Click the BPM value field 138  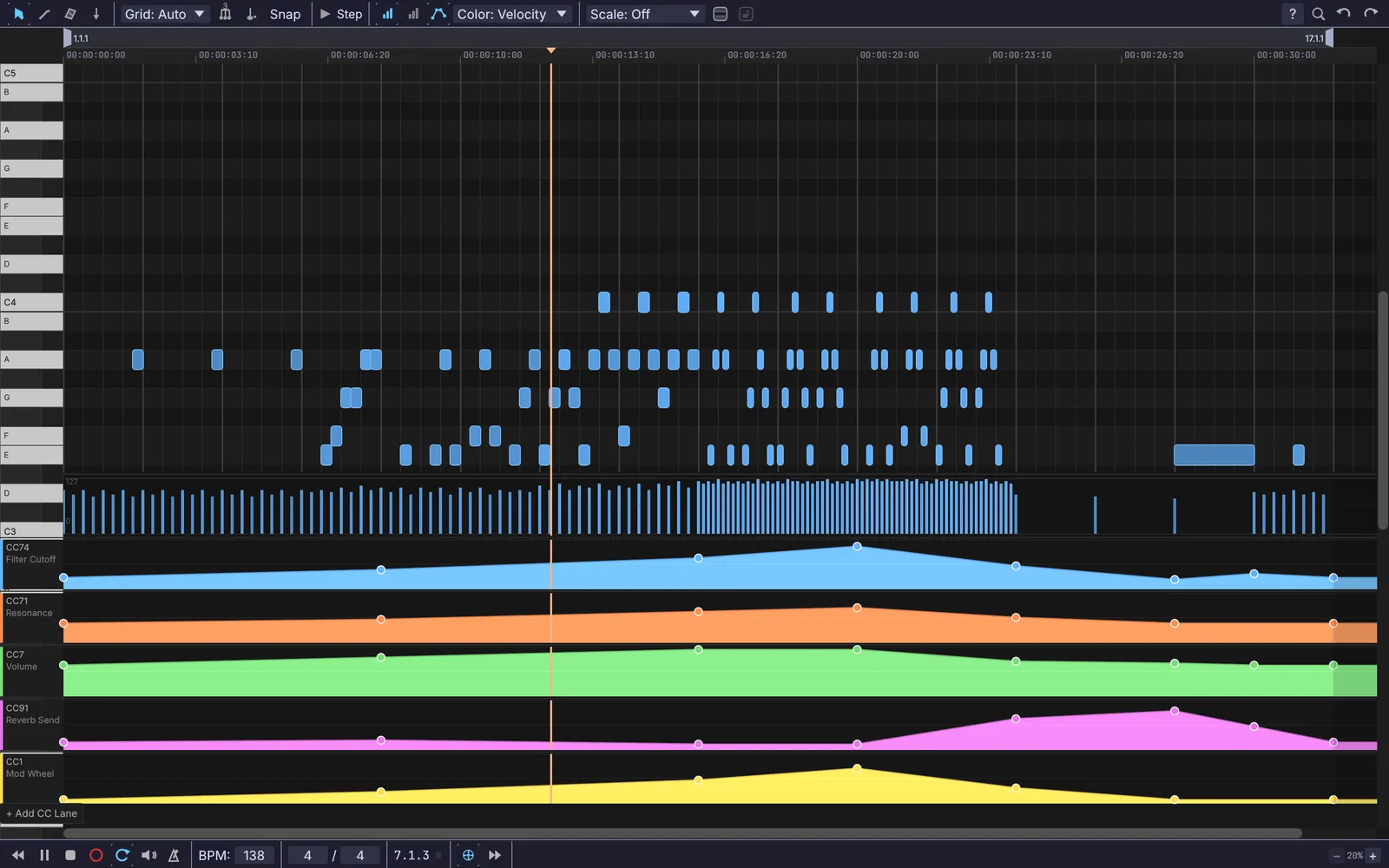[x=254, y=855]
